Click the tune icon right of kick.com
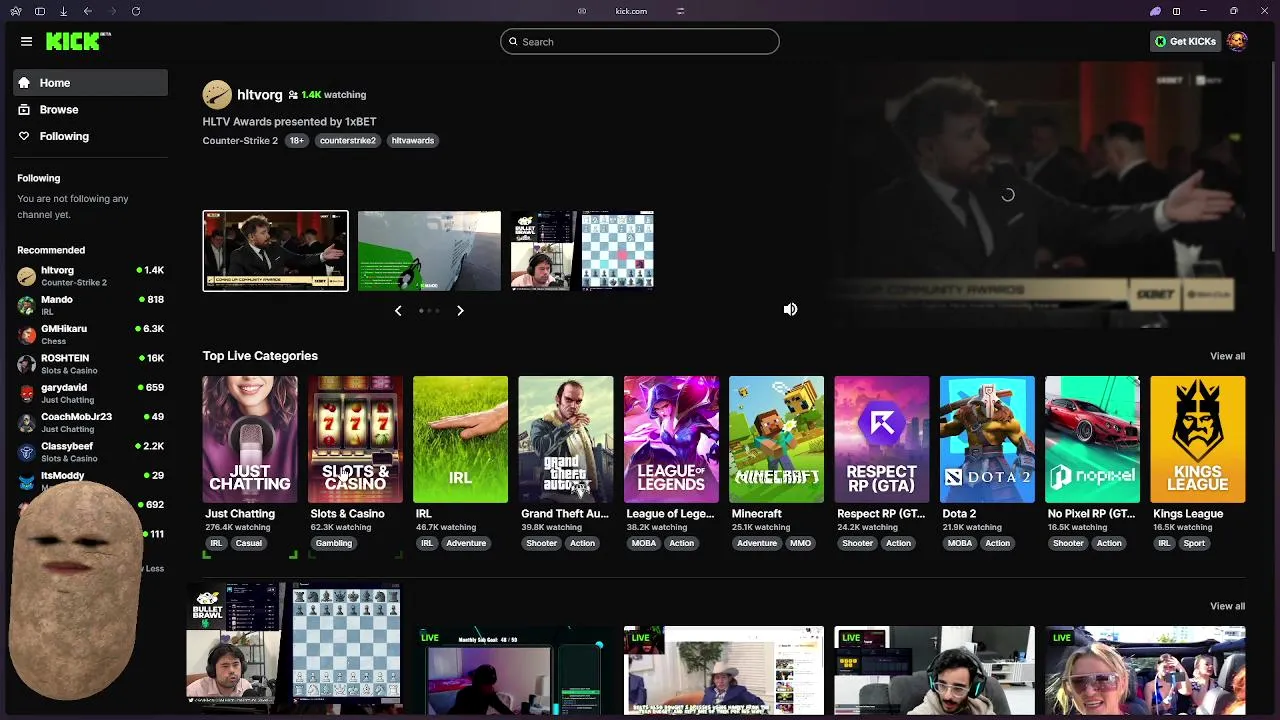Image resolution: width=1280 pixels, height=720 pixels. (680, 11)
